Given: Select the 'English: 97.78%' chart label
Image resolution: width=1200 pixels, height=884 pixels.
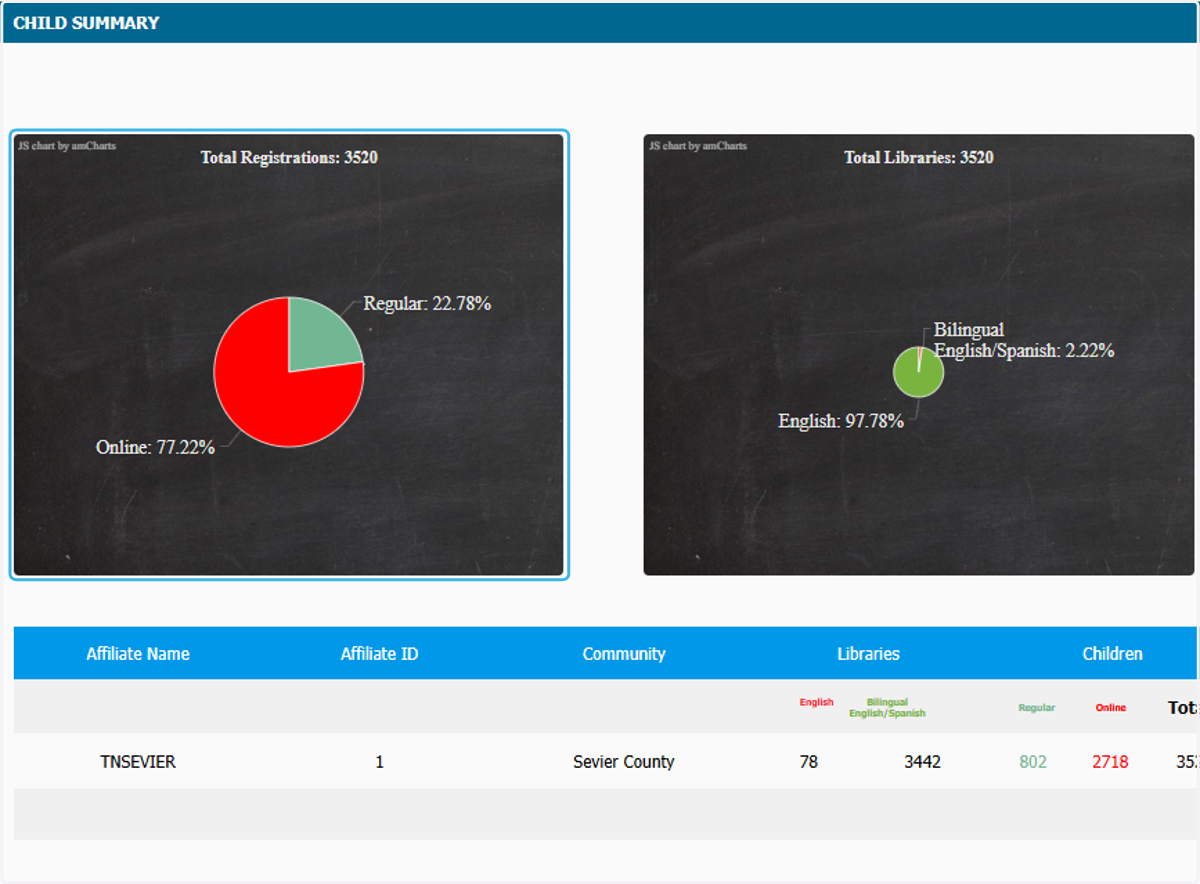Looking at the screenshot, I should pos(841,421).
